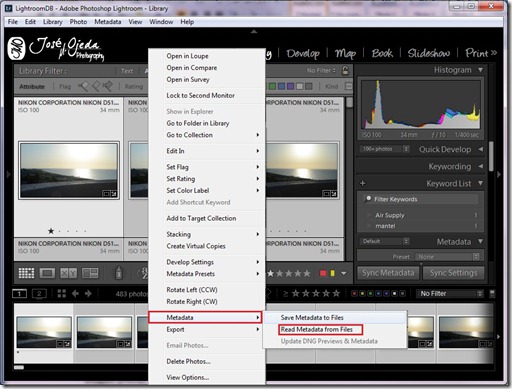Screen dimensions: 512x389
Task: Open the filmstrip grid shortcut icon
Action: [x=62, y=293]
